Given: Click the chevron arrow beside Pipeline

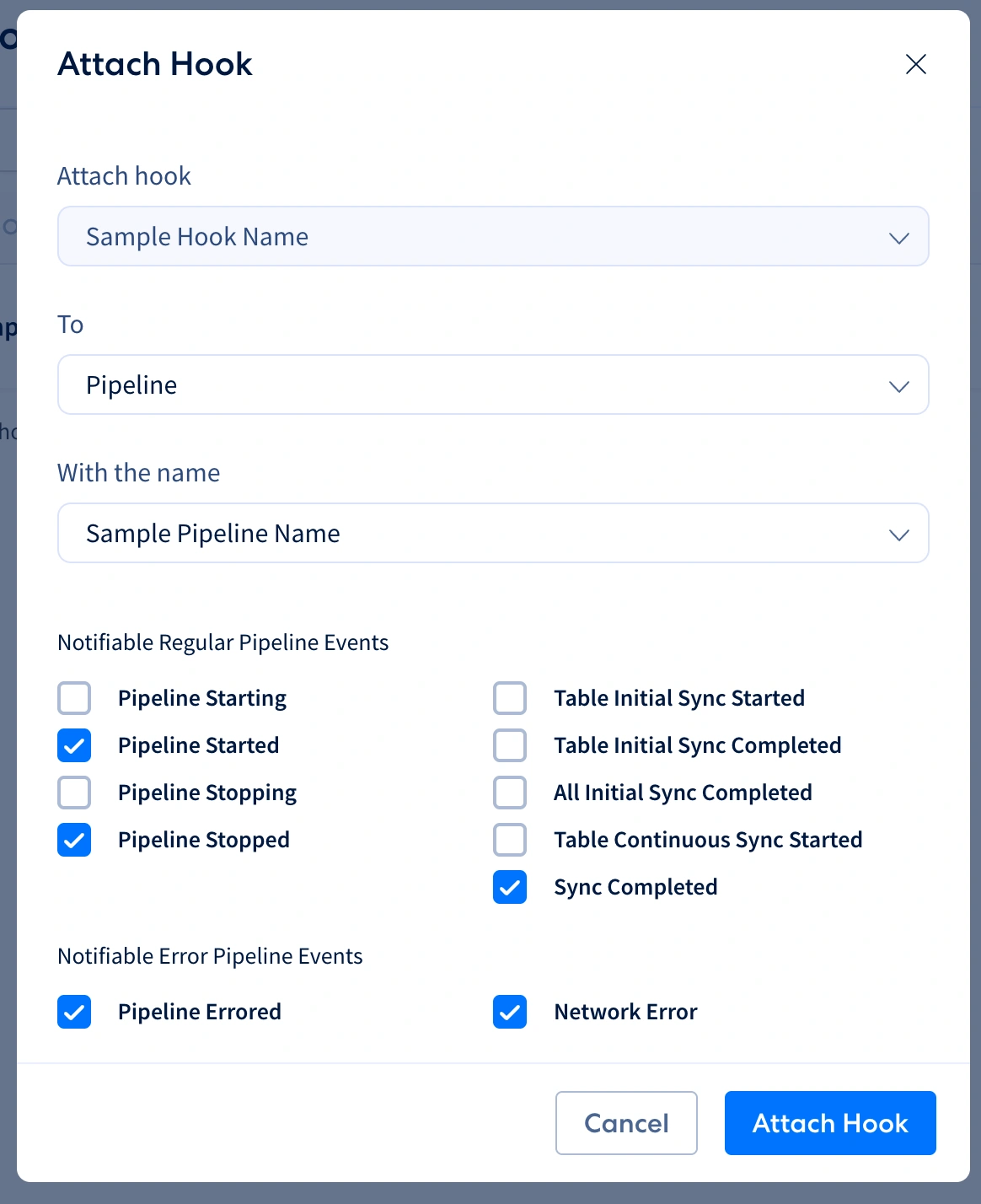Looking at the screenshot, I should [899, 386].
